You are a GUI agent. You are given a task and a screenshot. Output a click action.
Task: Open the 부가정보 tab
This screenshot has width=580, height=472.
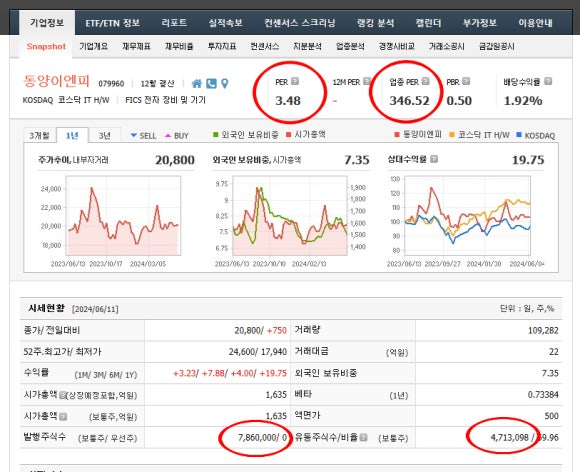(x=480, y=23)
